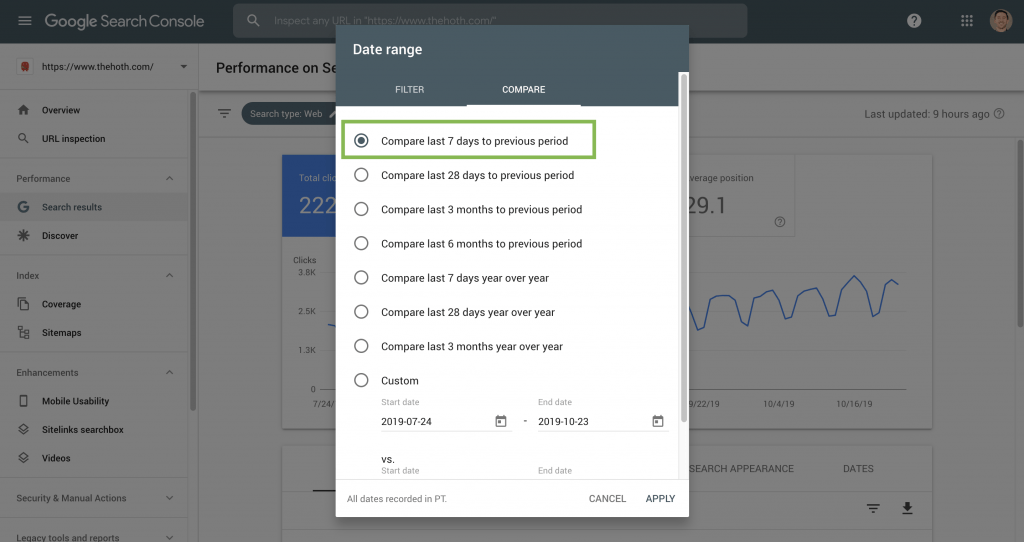Click the search magnifier icon in URL bar
The width and height of the screenshot is (1024, 542).
pos(253,21)
